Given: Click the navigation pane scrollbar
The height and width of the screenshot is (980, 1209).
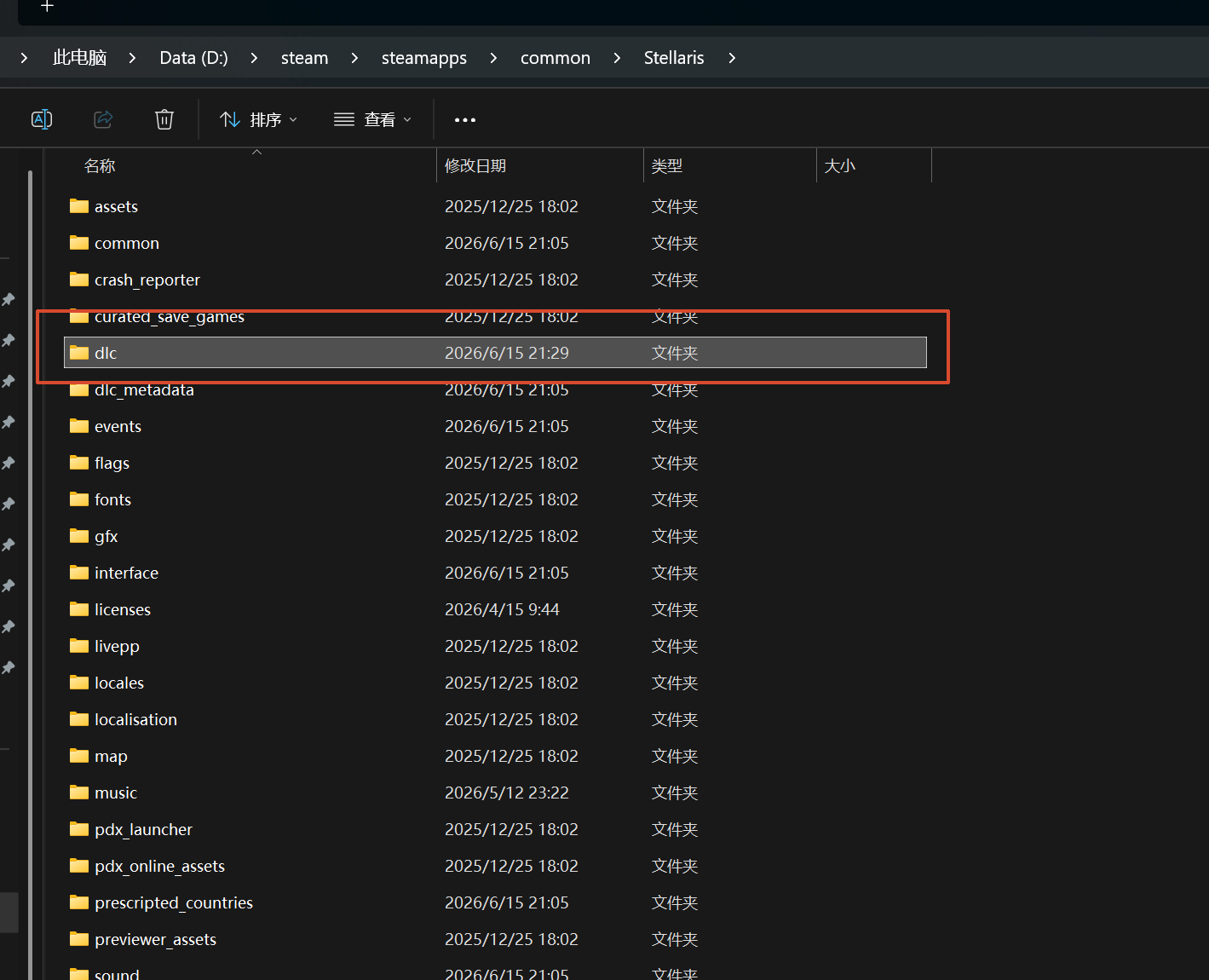Looking at the screenshot, I should click(x=31, y=575).
